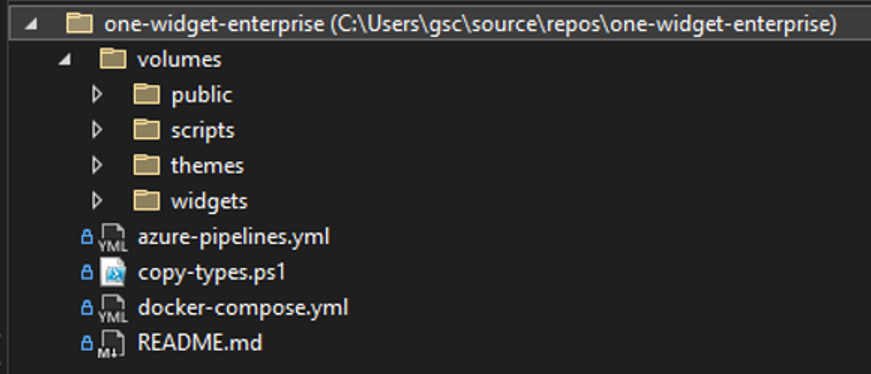Collapse the volumes folder arrow
Image resolution: width=871 pixels, height=374 pixels.
click(x=64, y=60)
